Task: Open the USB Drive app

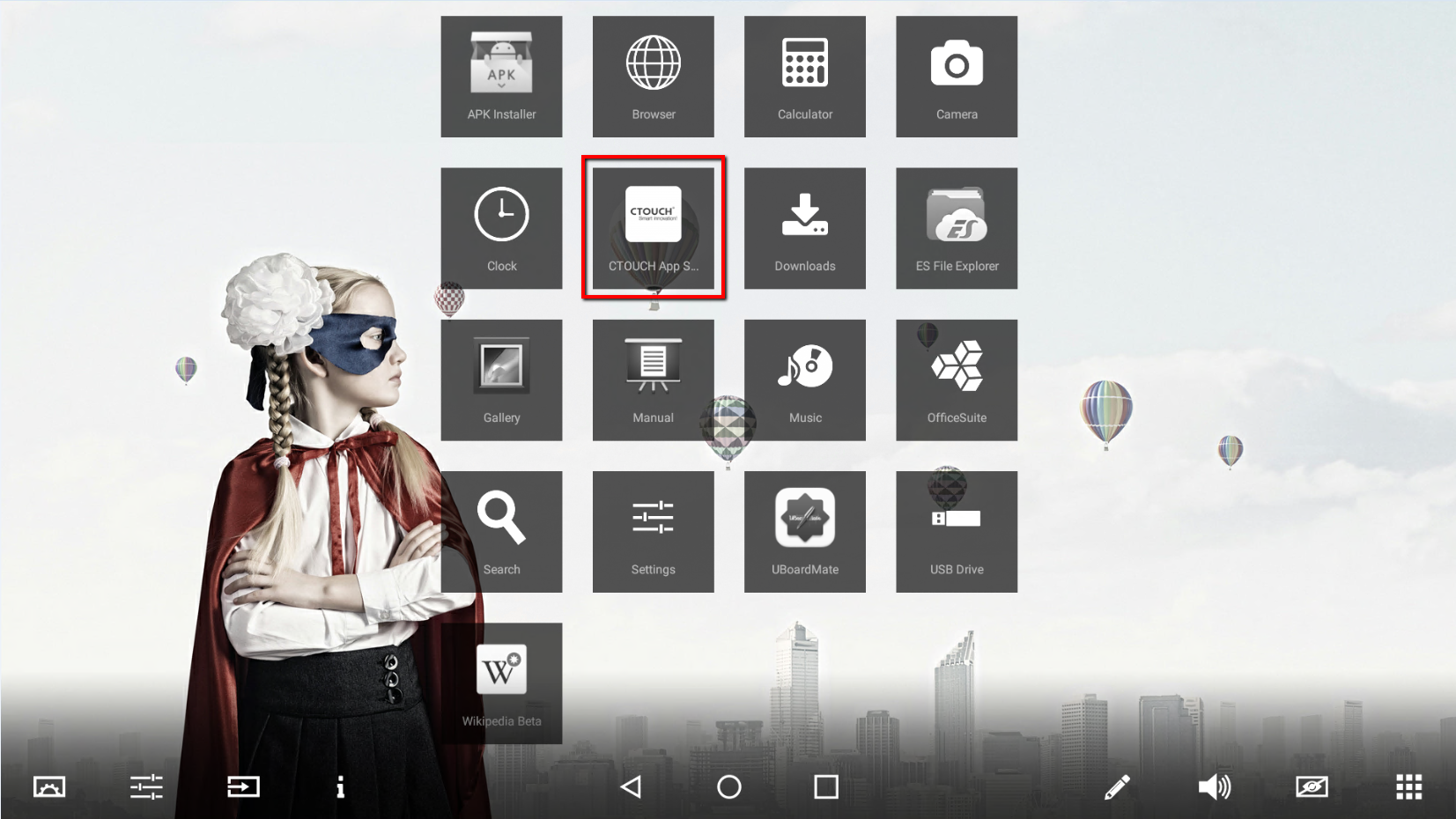Action: 956,531
